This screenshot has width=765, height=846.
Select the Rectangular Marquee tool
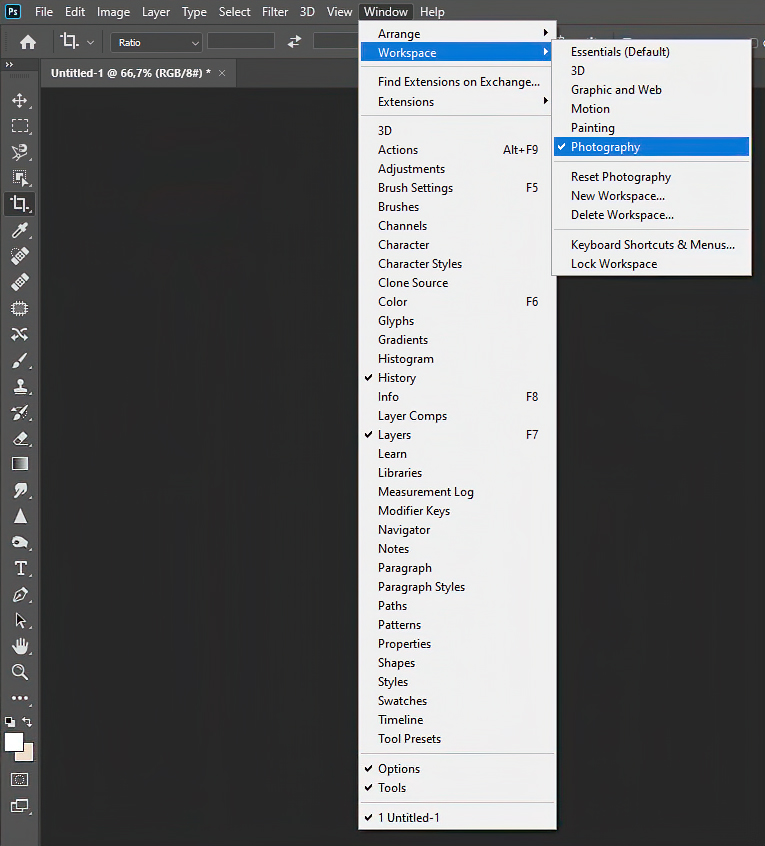coord(19,126)
